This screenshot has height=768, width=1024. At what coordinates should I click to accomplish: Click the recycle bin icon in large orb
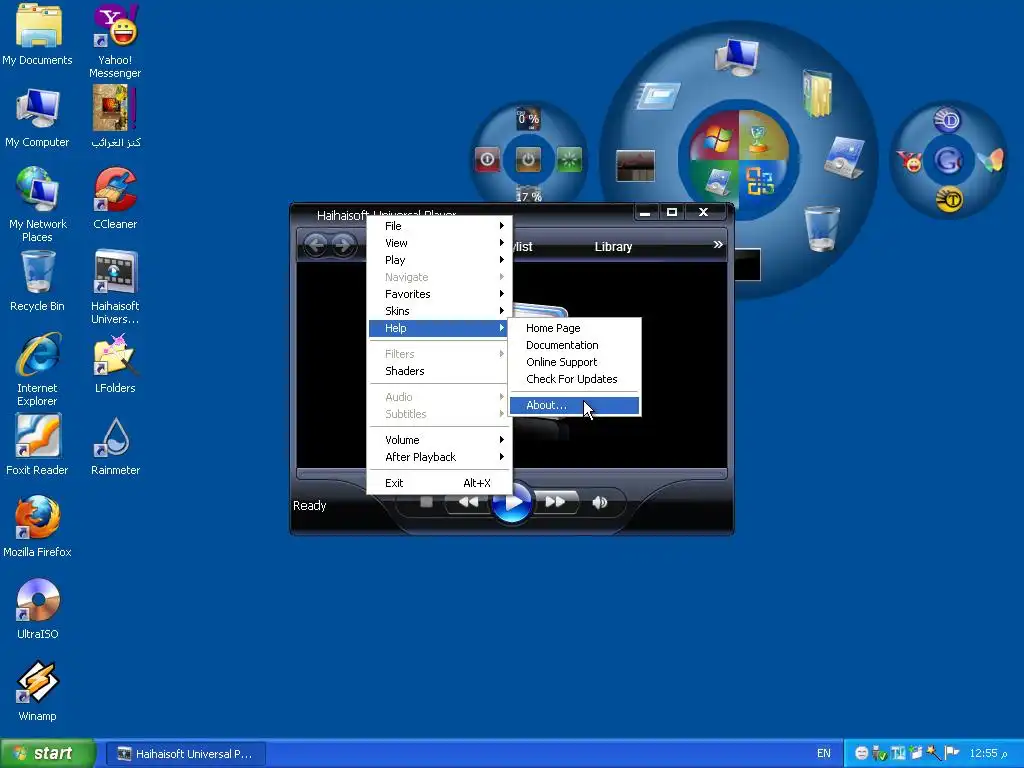point(822,228)
